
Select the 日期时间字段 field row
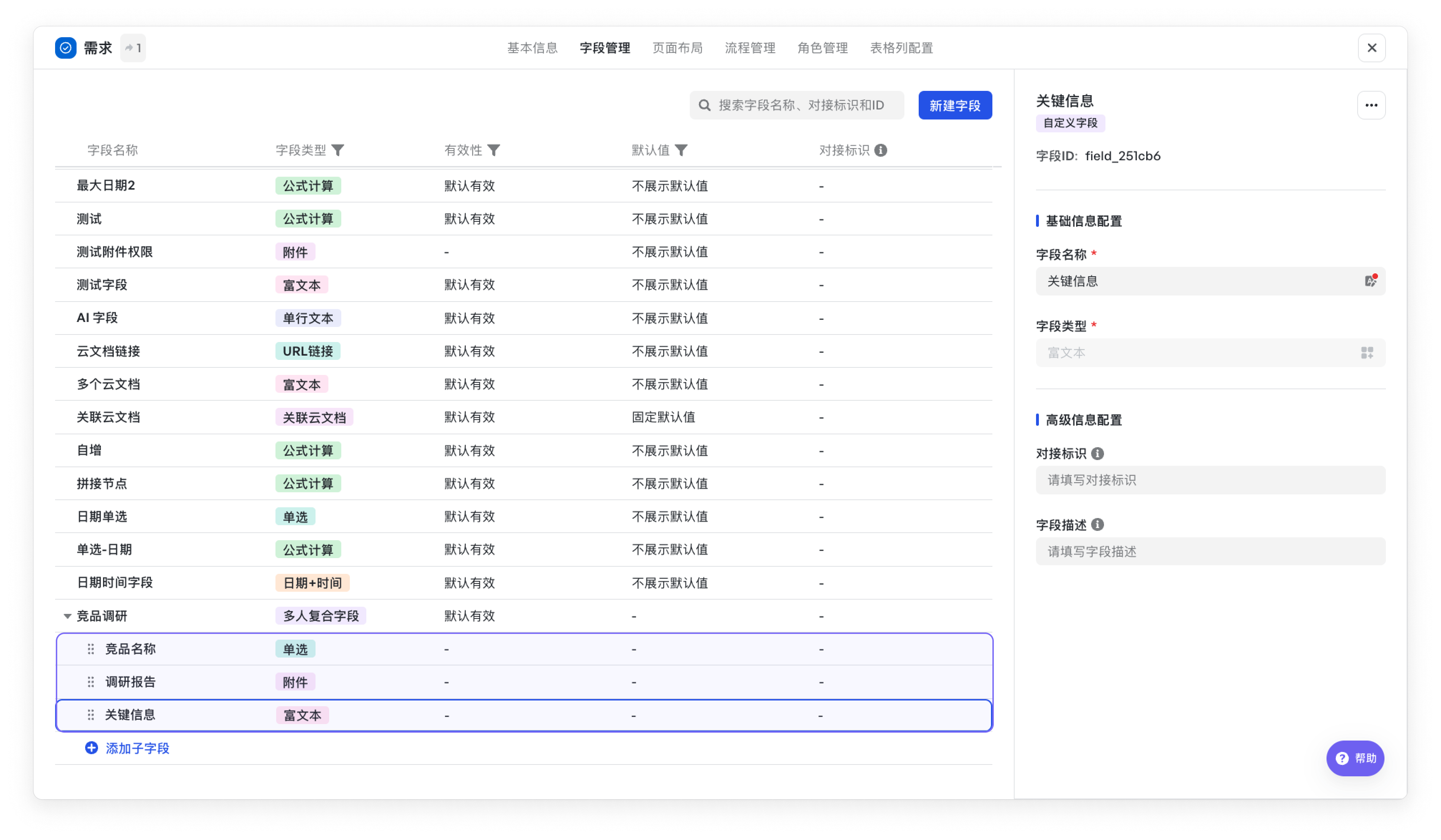click(x=523, y=583)
